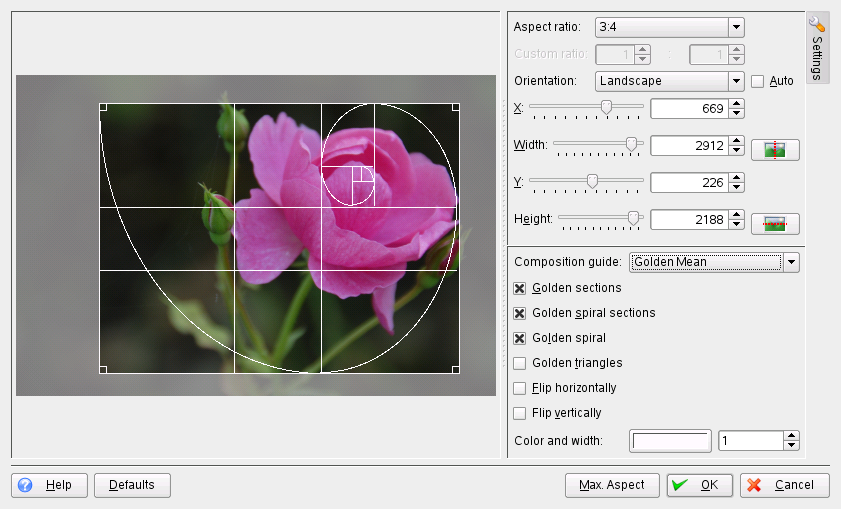Open the guide color swatch
Image resolution: width=841 pixels, height=509 pixels.
tap(670, 441)
